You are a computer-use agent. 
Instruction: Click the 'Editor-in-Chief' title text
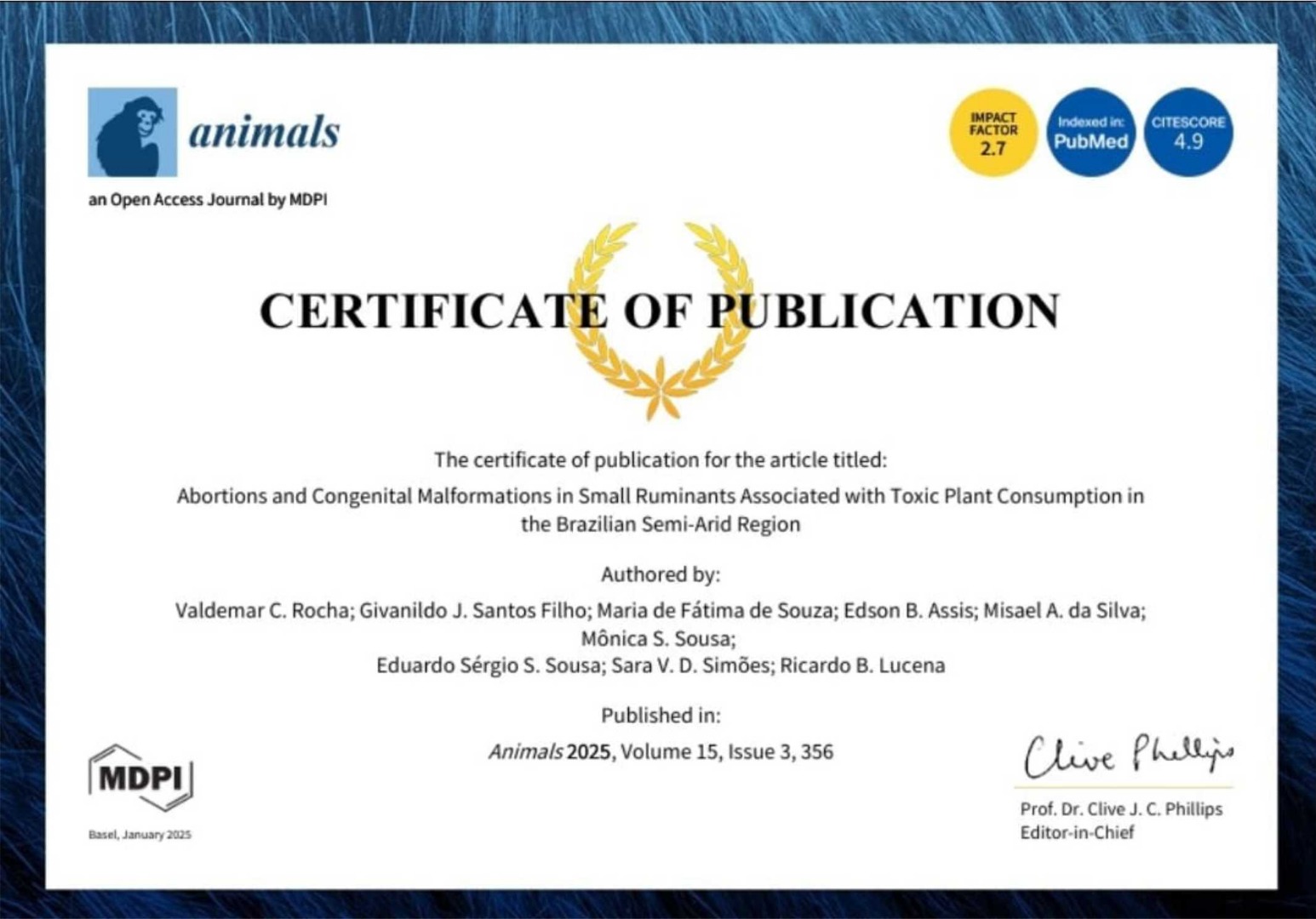1077,833
